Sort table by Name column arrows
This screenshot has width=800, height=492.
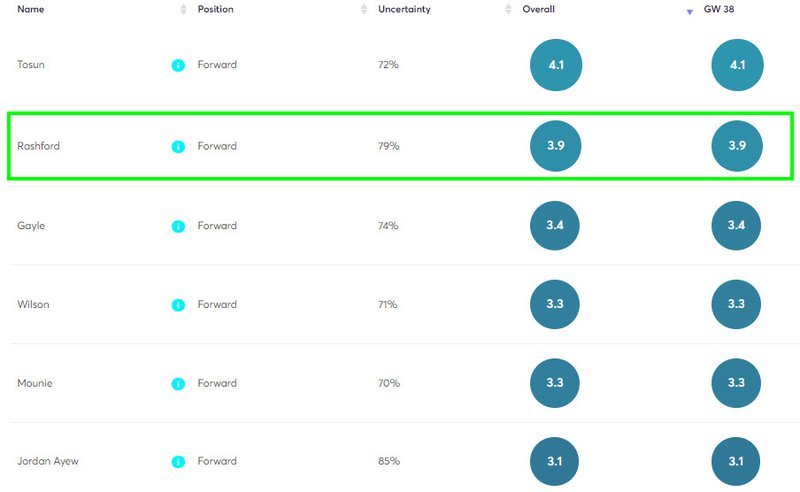click(183, 9)
